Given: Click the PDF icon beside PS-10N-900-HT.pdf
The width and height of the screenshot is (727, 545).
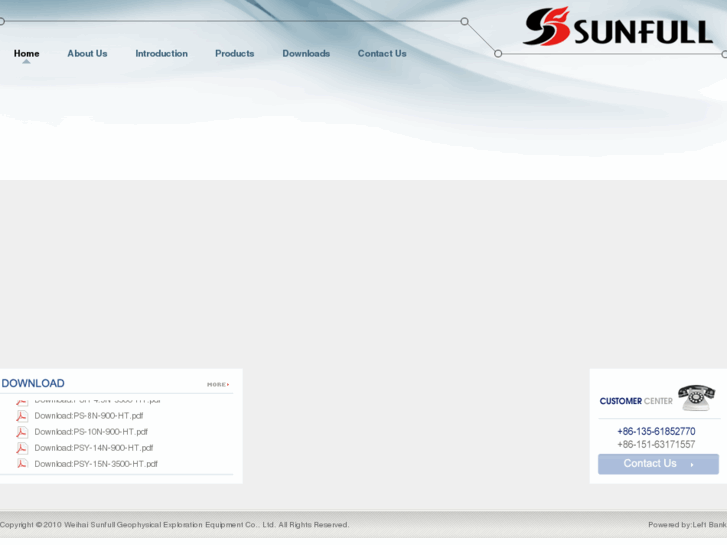Looking at the screenshot, I should click(x=21, y=432).
